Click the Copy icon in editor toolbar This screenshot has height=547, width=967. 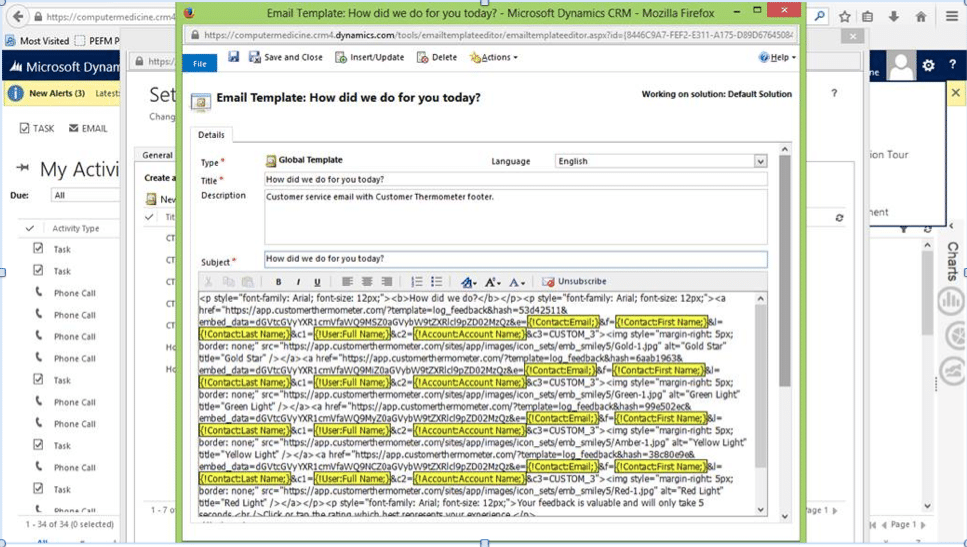point(228,282)
